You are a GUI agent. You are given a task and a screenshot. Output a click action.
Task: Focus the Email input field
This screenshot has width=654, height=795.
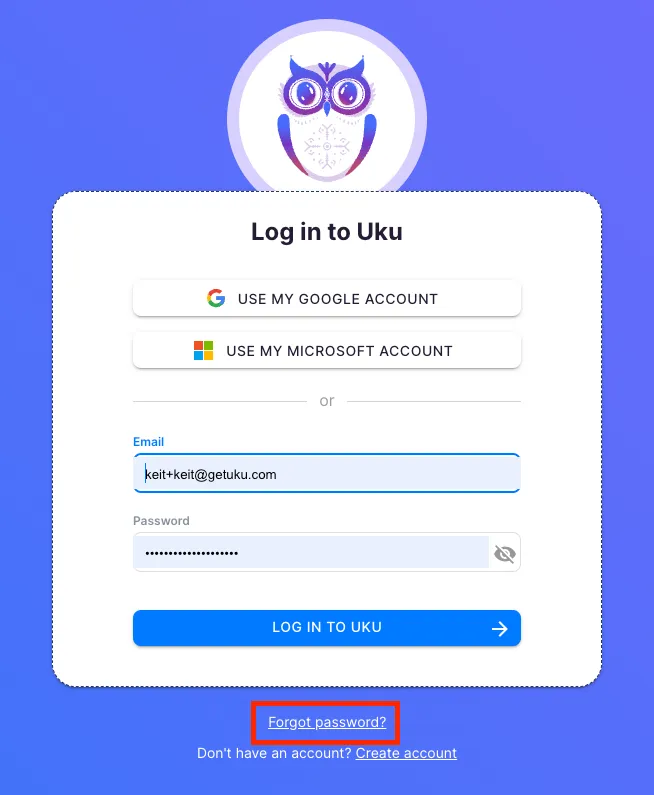[327, 473]
